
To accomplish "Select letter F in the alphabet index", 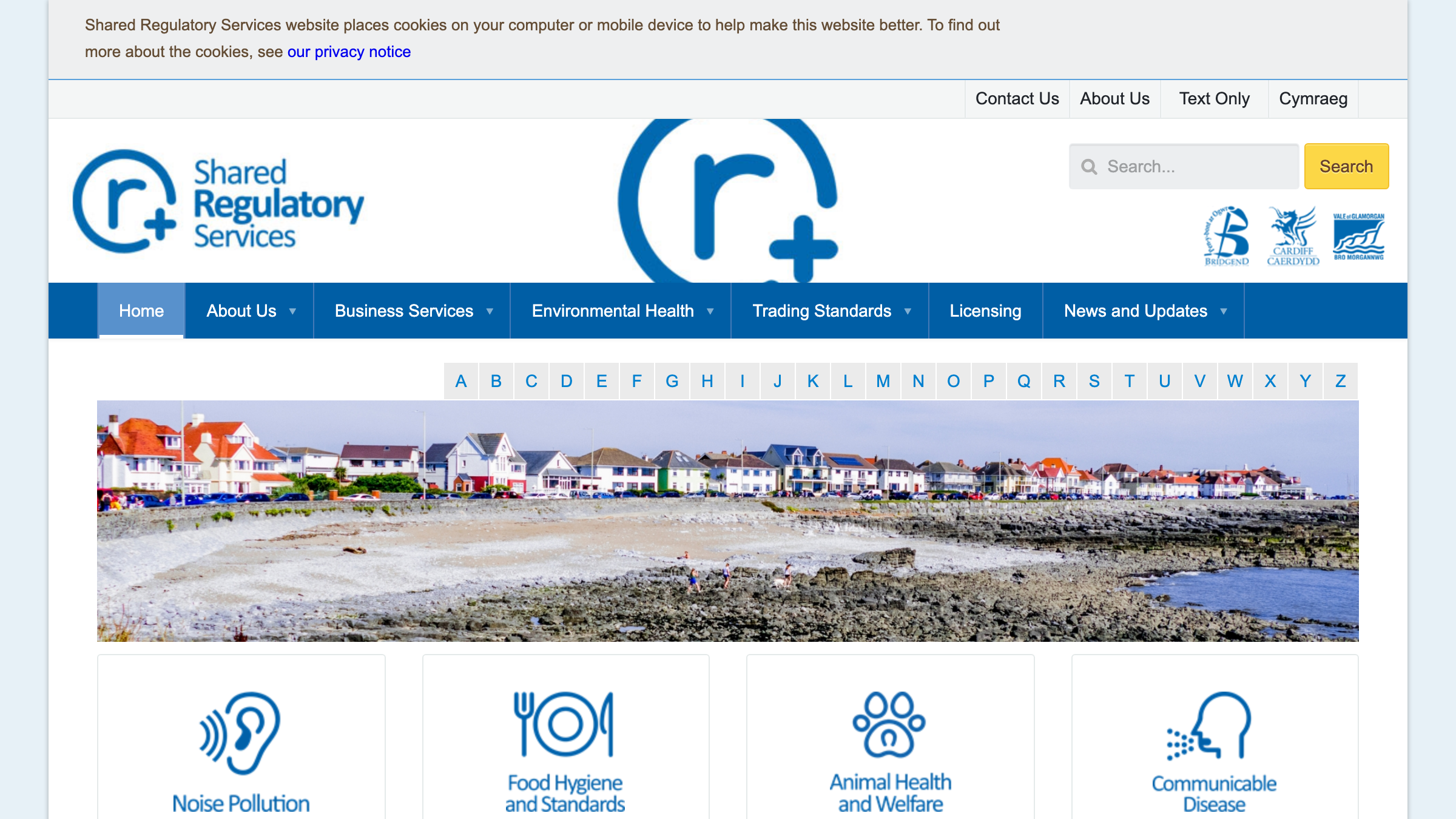I will [636, 381].
